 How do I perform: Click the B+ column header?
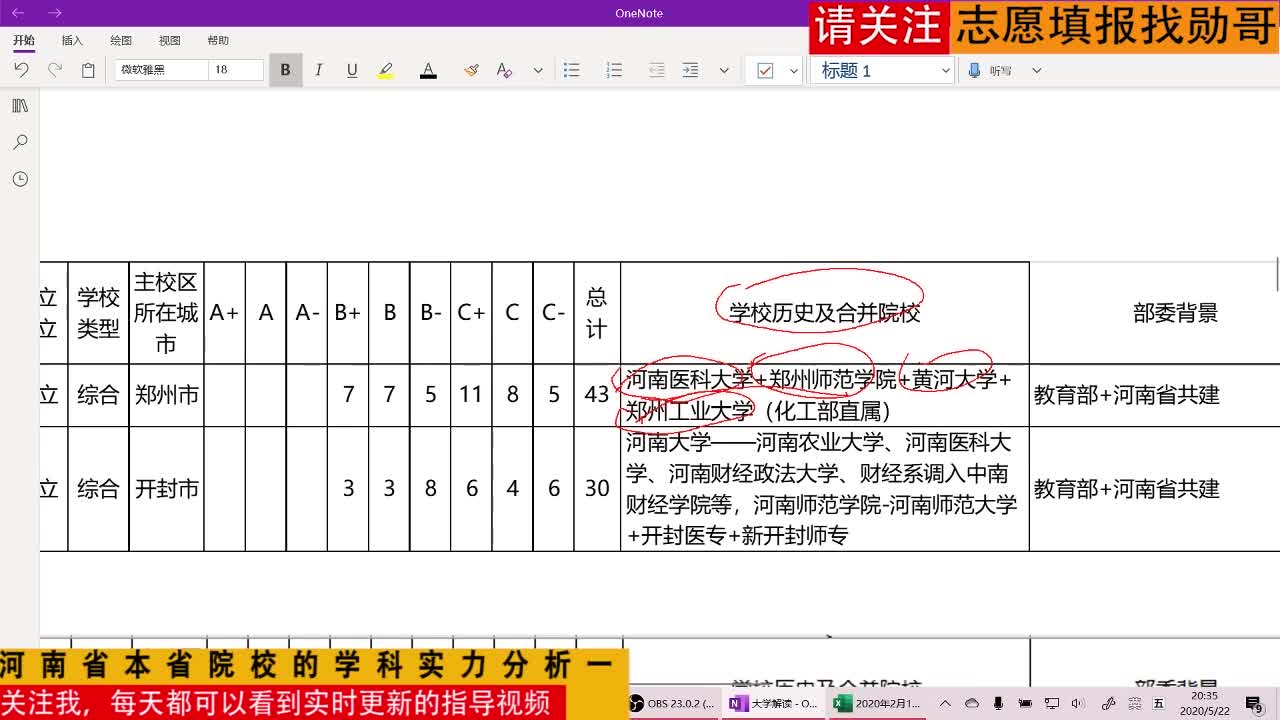point(347,313)
